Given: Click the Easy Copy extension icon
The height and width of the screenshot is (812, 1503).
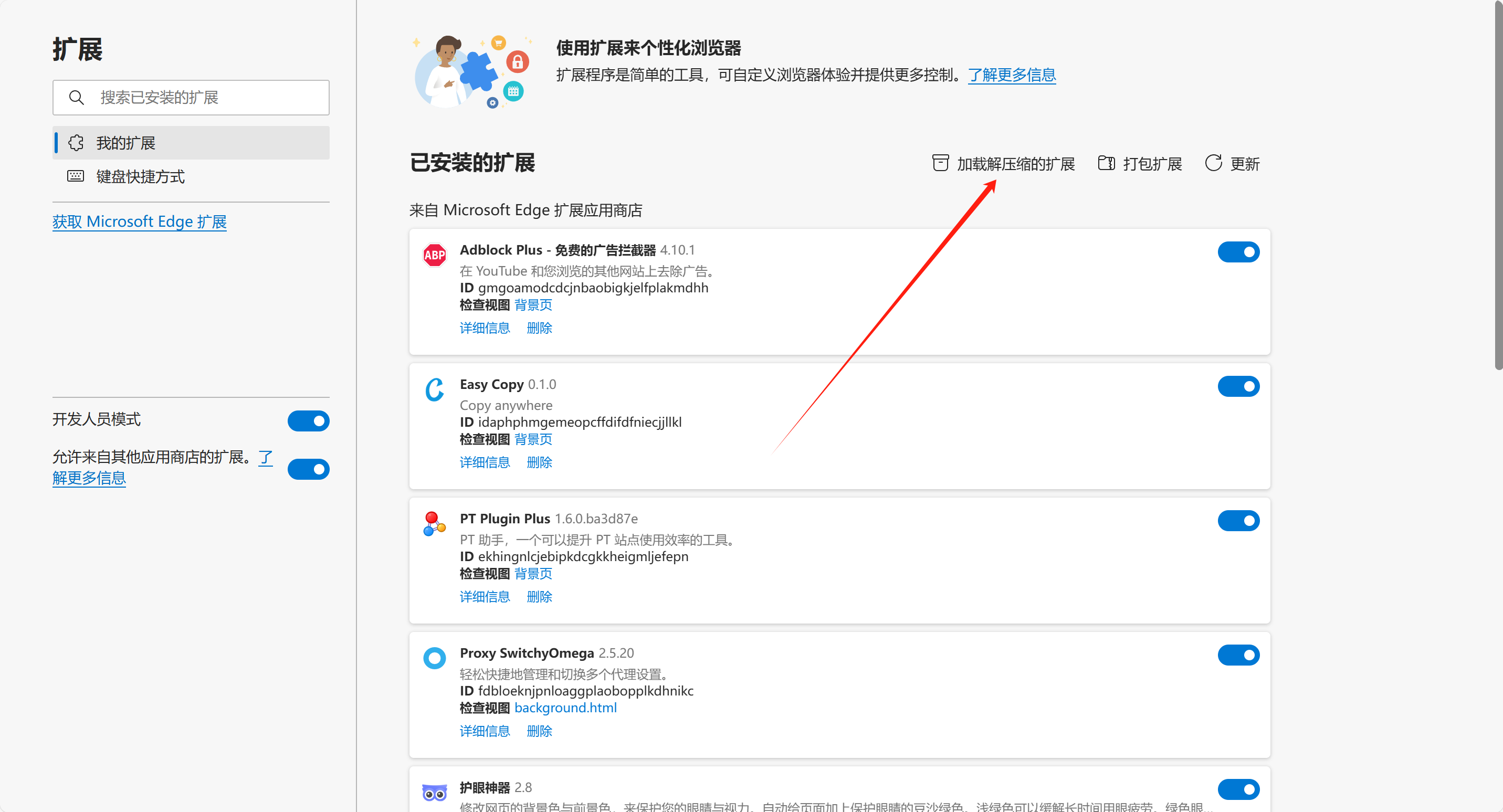Looking at the screenshot, I should pos(435,389).
